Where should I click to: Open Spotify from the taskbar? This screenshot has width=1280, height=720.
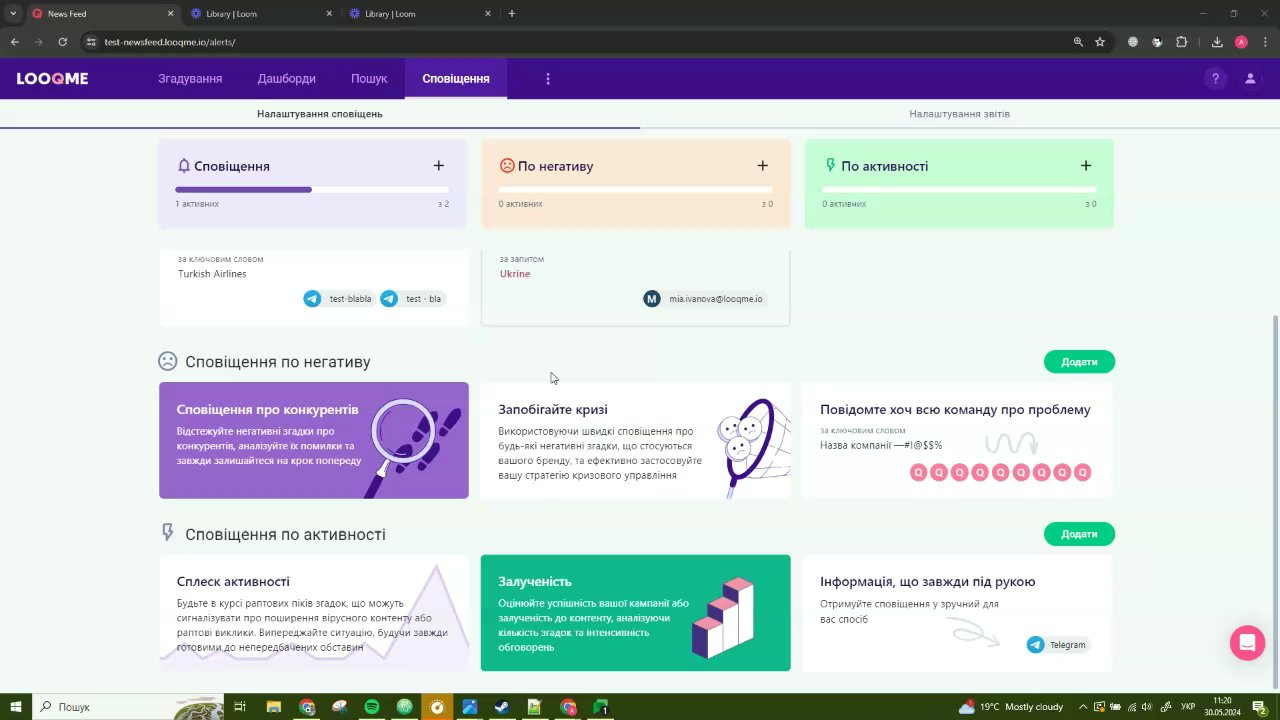[372, 707]
